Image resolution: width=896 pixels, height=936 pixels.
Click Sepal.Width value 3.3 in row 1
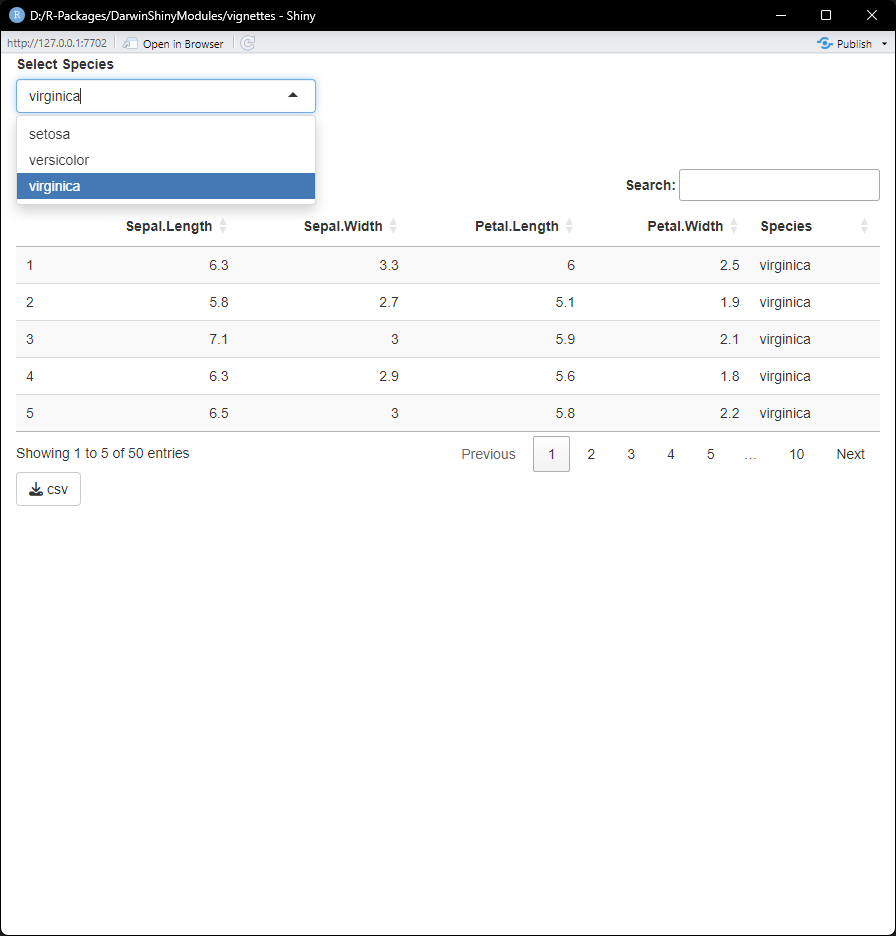tap(389, 265)
